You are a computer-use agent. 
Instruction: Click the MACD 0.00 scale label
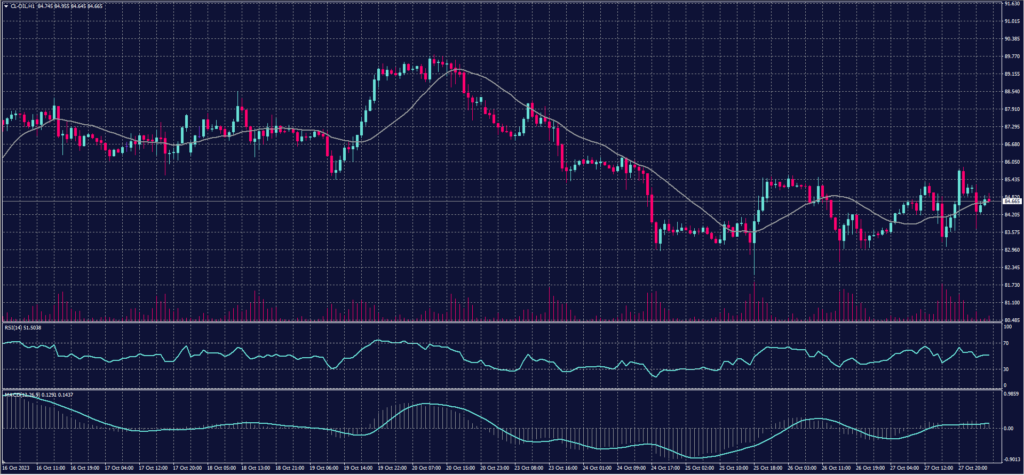pos(1006,428)
